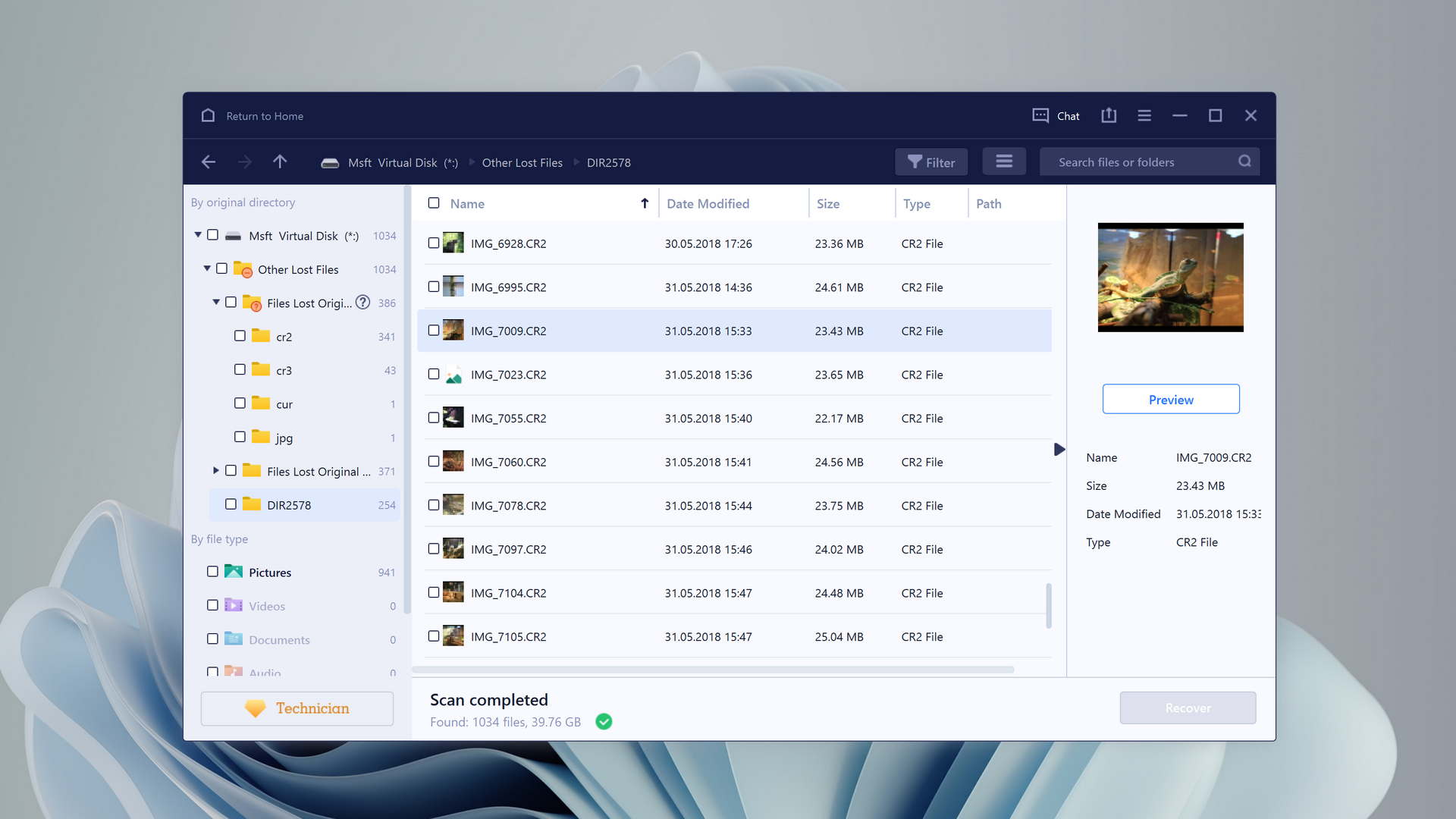Viewport: 1456px width, 819px height.
Task: Tick the checkbox for IMG_7105.CR2
Action: pos(434,636)
